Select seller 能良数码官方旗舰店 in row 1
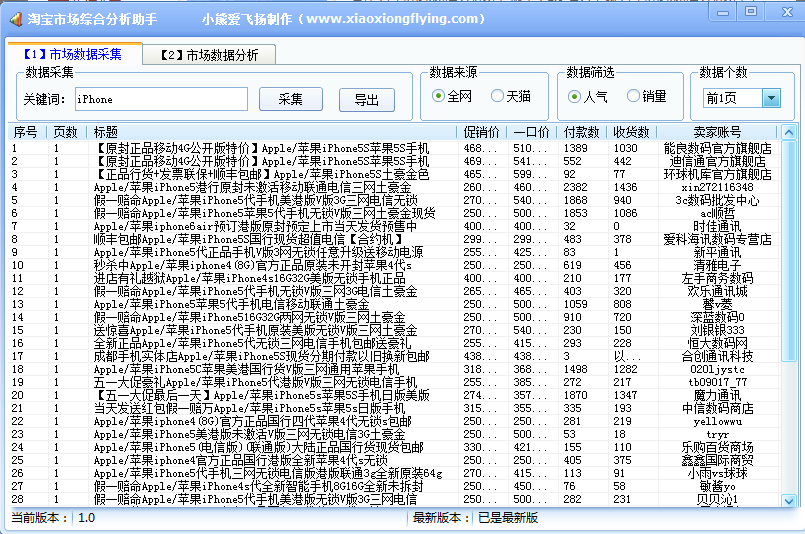Image resolution: width=805 pixels, height=534 pixels. (717, 148)
